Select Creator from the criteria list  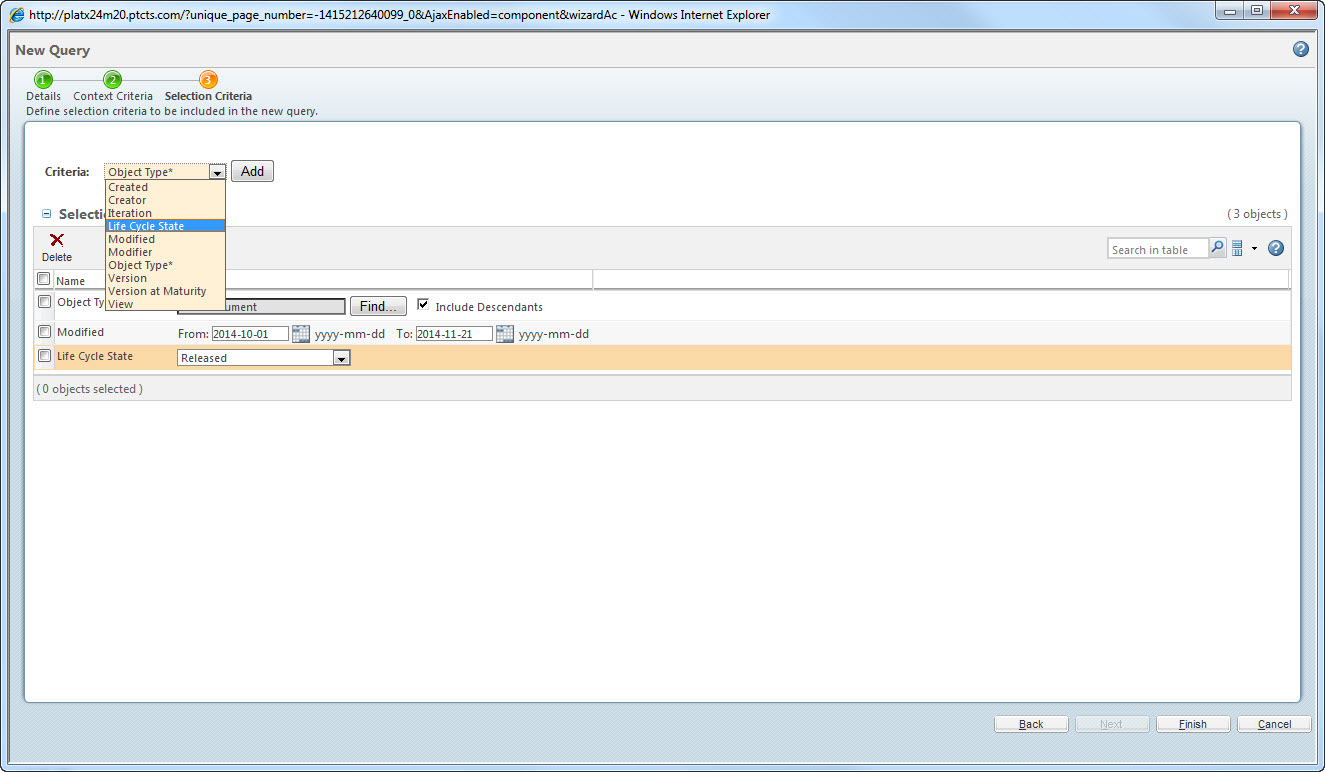(x=165, y=200)
